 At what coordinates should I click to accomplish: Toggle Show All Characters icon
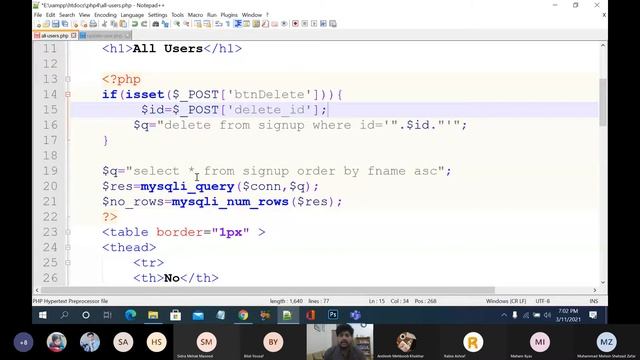pyautogui.click(x=228, y=24)
